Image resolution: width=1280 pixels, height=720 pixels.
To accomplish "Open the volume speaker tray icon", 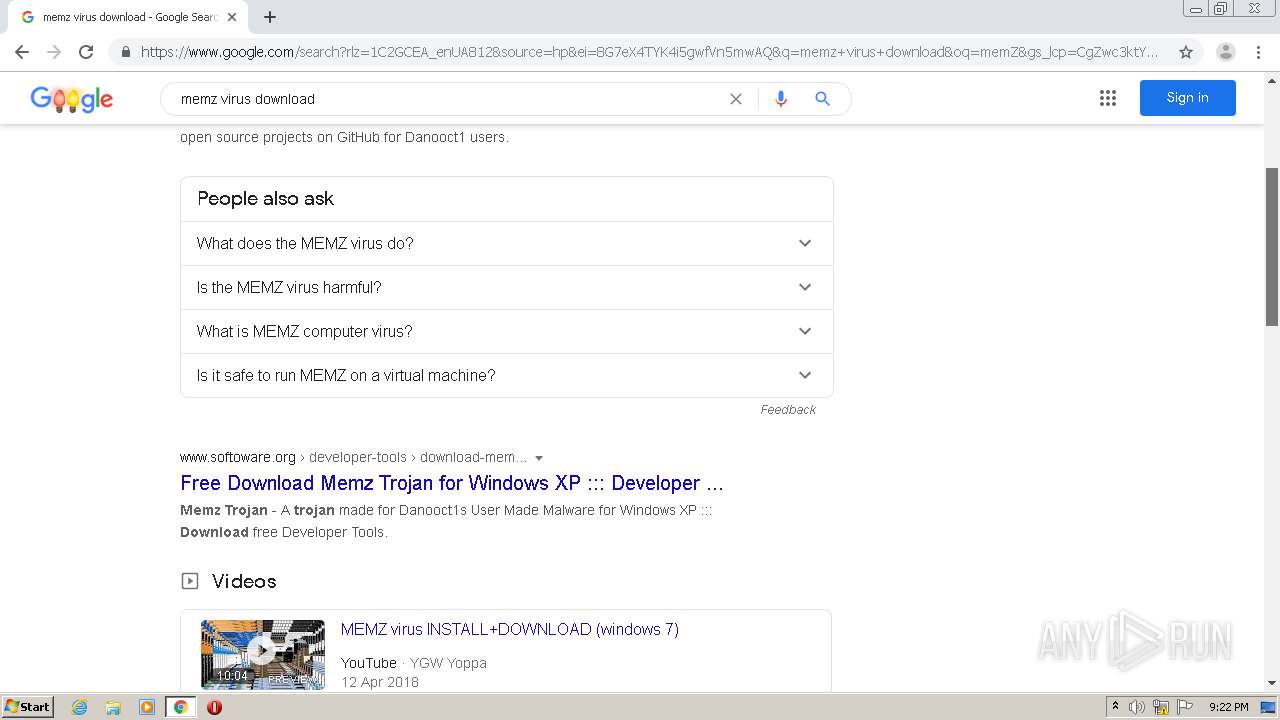I will point(1136,707).
